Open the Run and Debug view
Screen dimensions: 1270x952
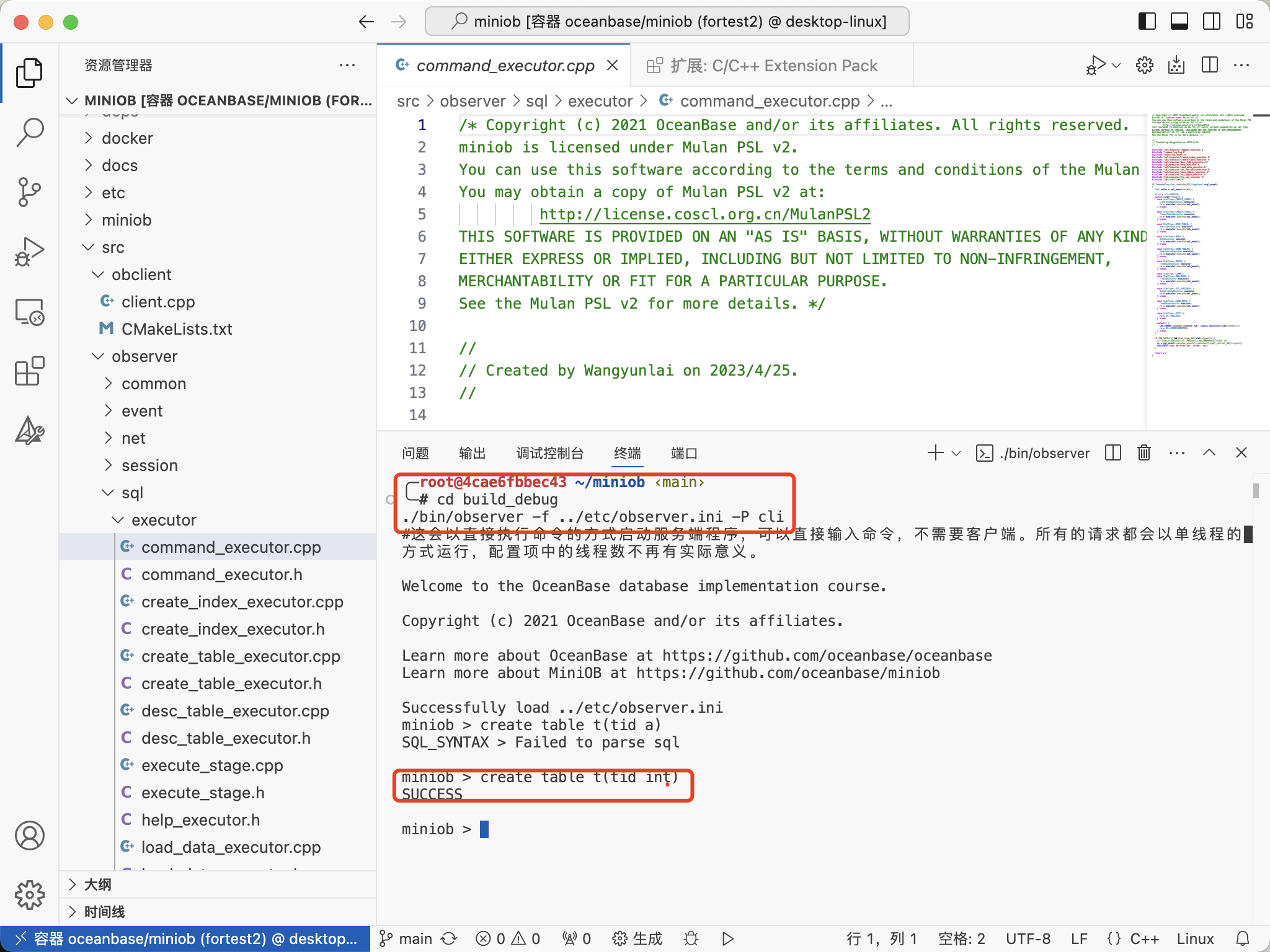pyautogui.click(x=29, y=251)
